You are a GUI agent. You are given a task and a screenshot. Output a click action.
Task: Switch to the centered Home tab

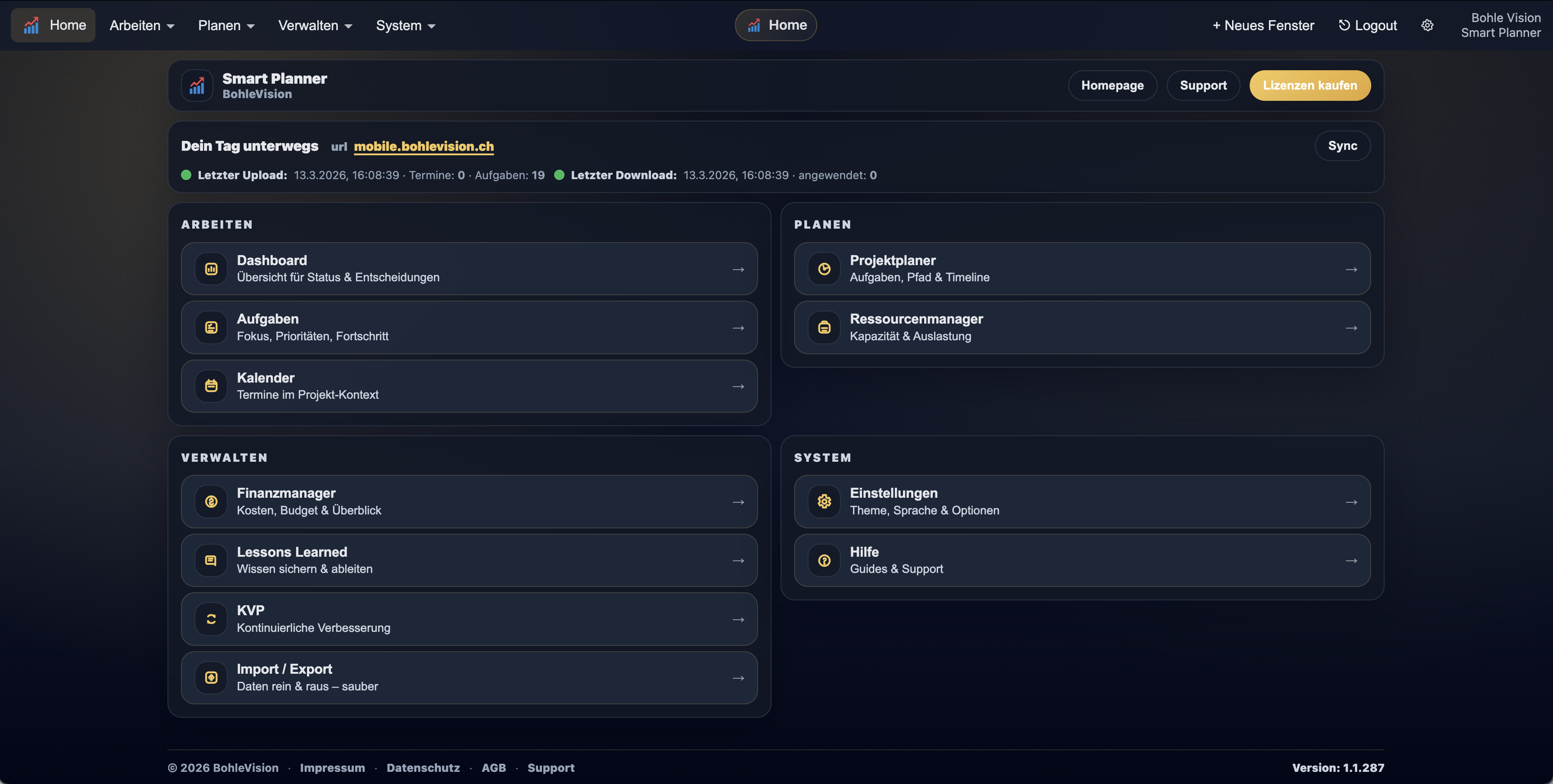click(775, 25)
